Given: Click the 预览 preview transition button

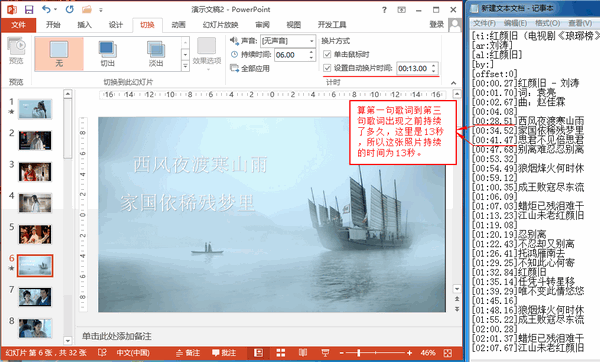Looking at the screenshot, I should [x=16, y=51].
